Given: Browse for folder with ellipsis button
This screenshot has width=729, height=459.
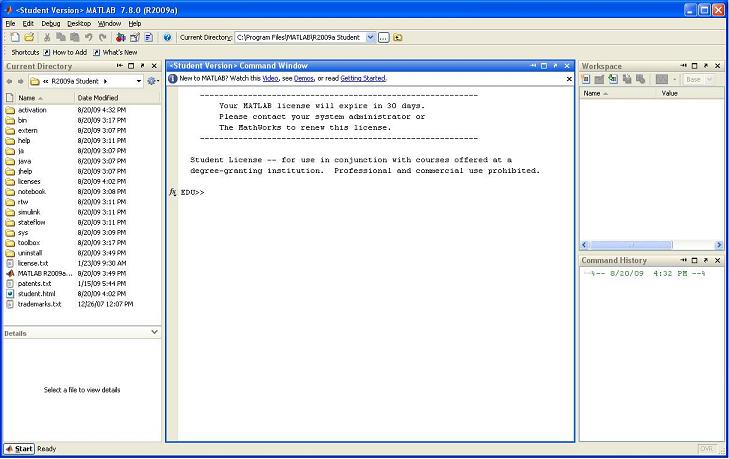Looking at the screenshot, I should tap(383, 38).
